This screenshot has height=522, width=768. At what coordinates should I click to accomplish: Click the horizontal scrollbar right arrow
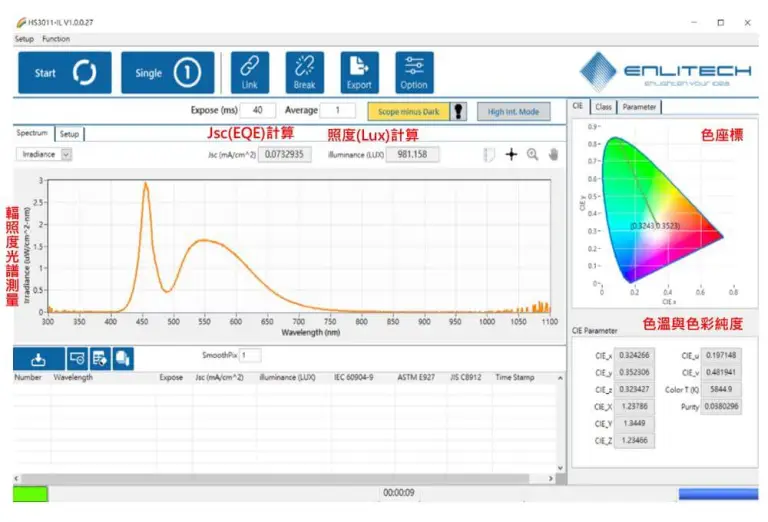coord(551,478)
